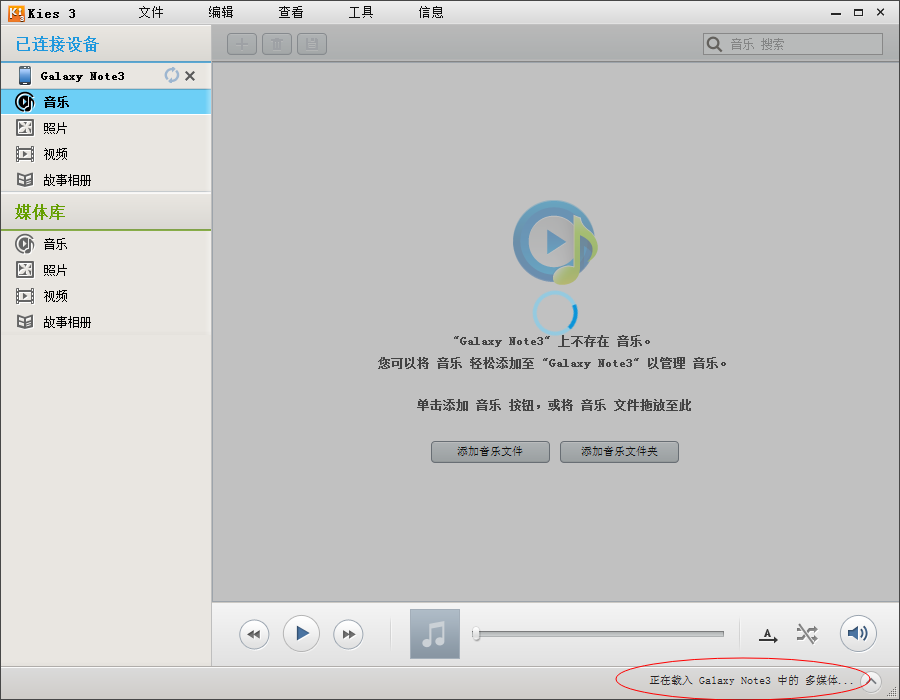Click the save-to-PC toolbar icon
This screenshot has height=700, width=900.
click(312, 44)
